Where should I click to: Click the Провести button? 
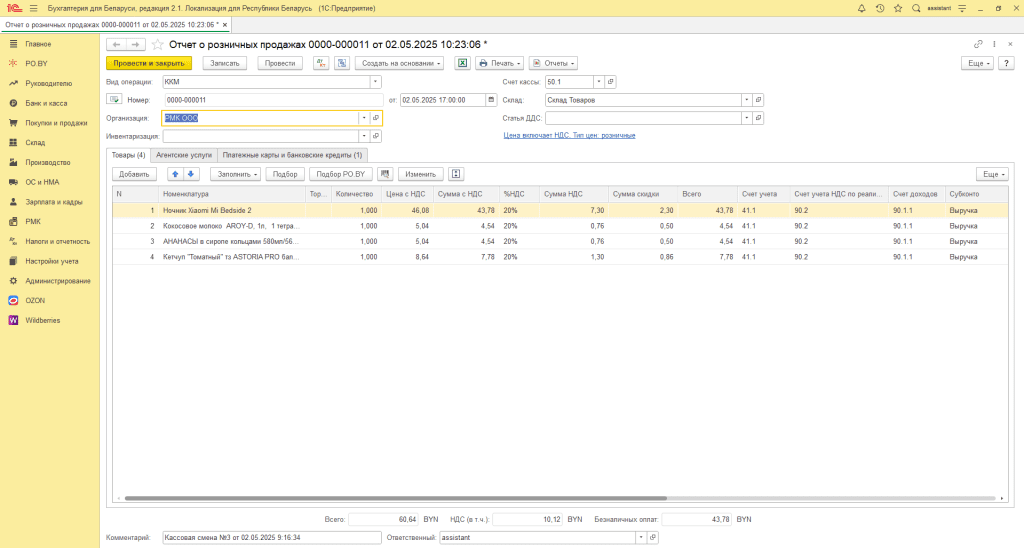280,63
